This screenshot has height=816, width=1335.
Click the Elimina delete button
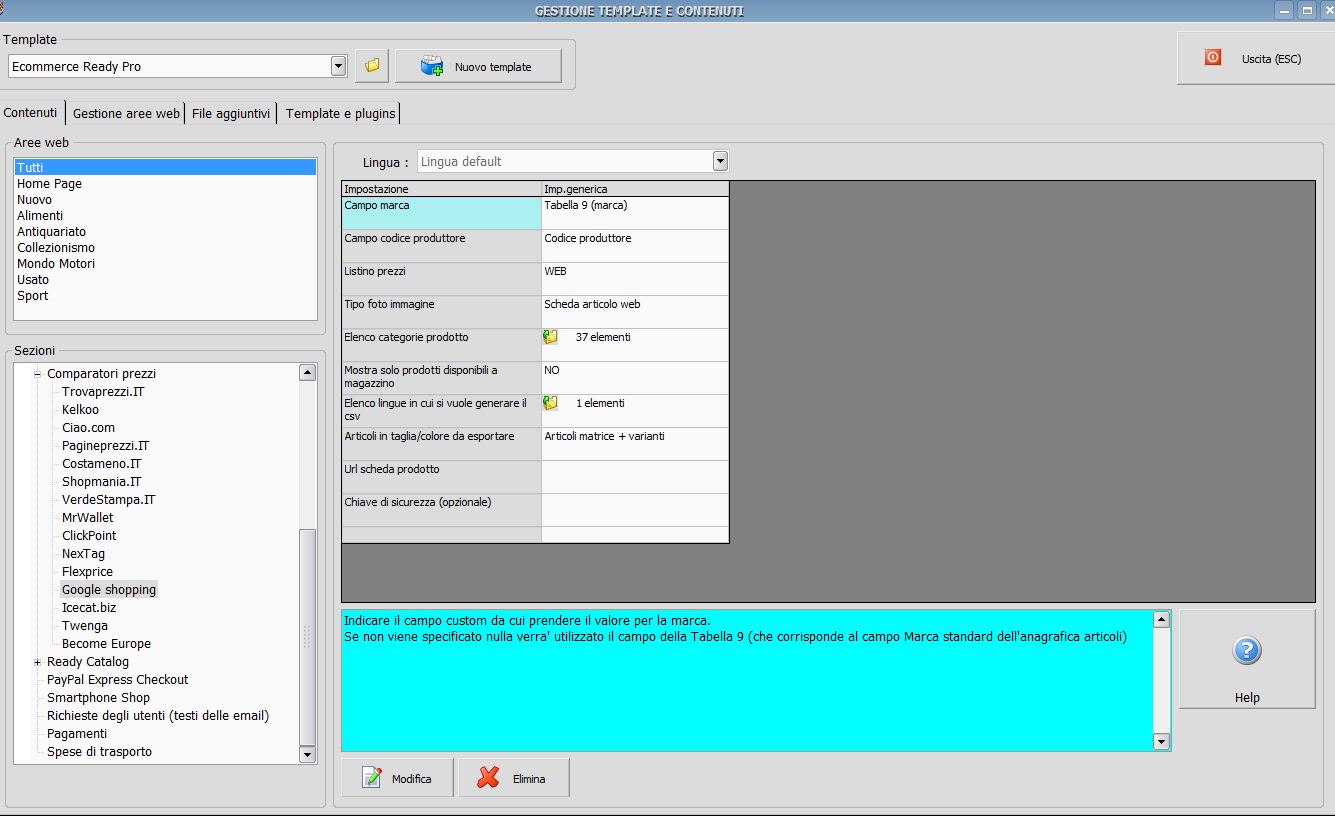click(x=514, y=778)
